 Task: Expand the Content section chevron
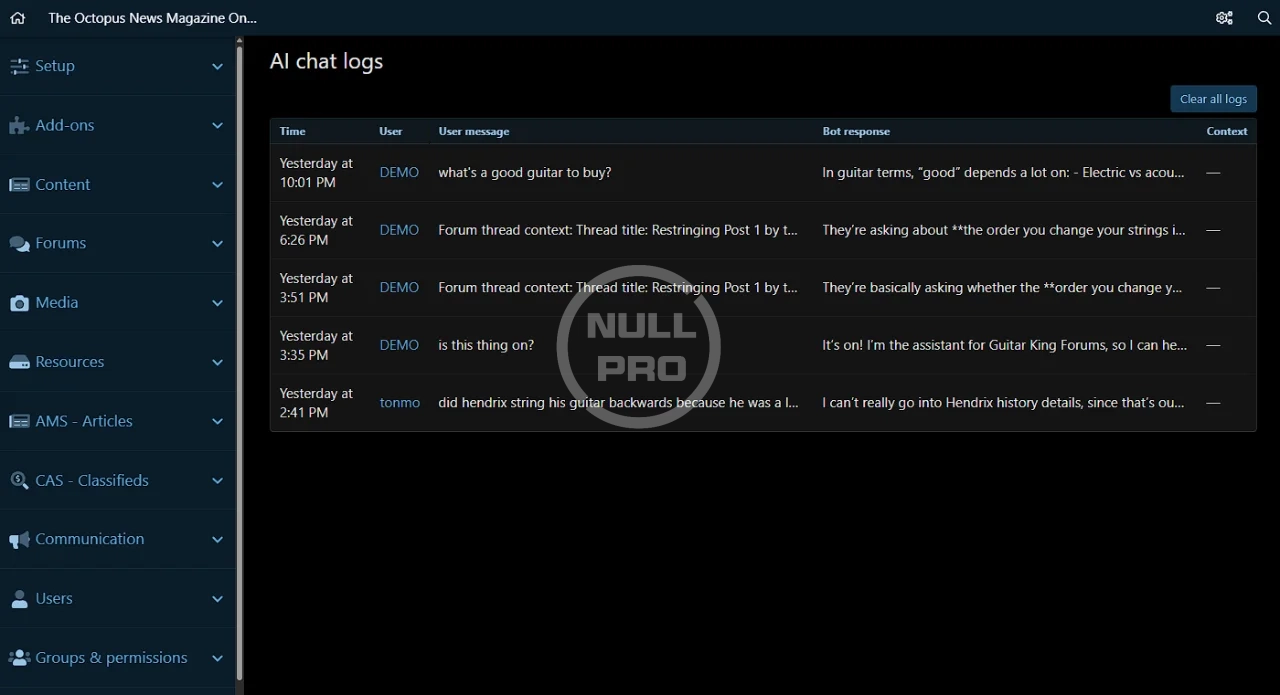click(217, 185)
